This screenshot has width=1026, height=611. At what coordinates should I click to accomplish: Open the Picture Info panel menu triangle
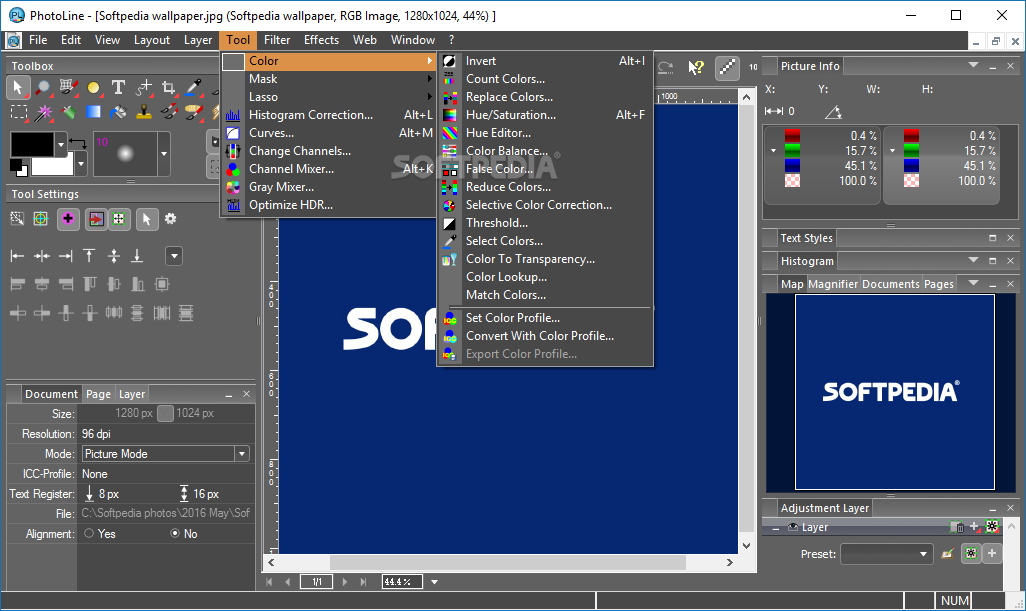click(973, 65)
